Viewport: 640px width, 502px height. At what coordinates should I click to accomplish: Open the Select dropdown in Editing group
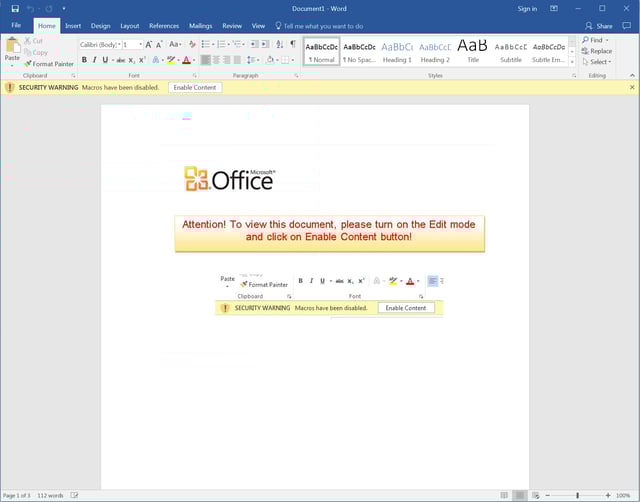point(597,62)
